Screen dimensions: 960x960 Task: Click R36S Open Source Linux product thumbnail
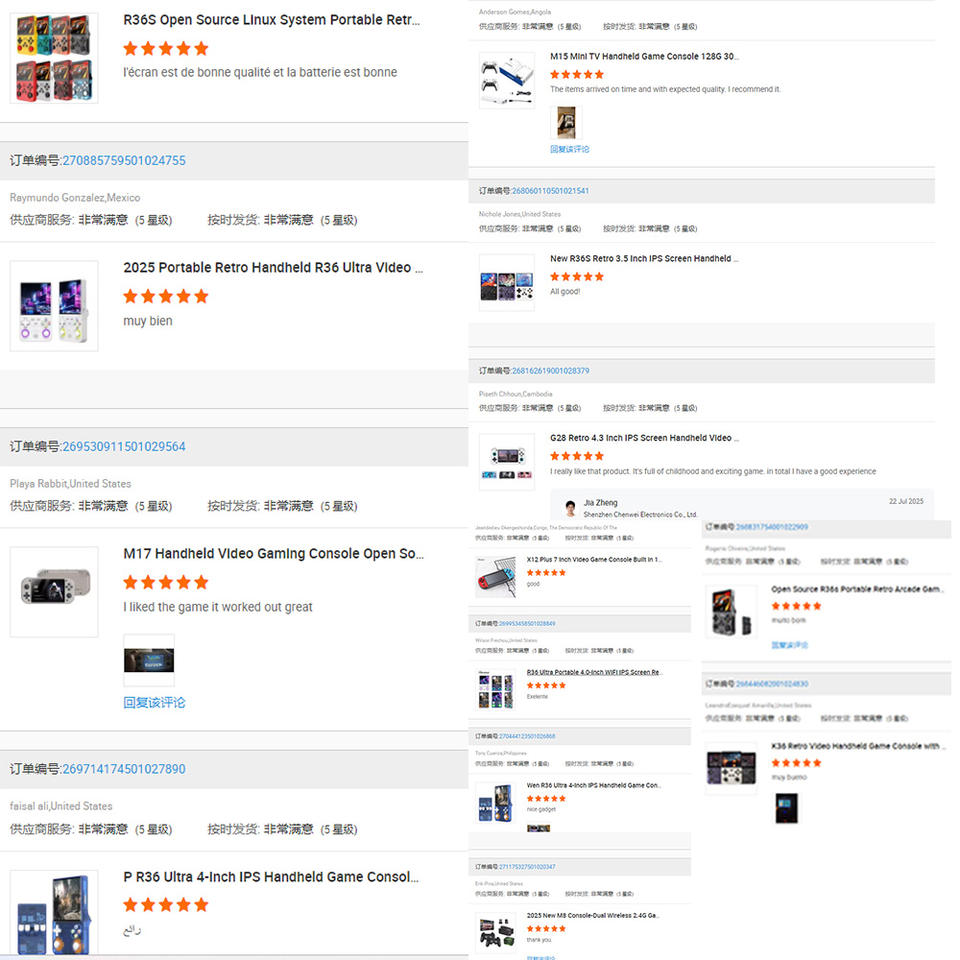(x=54, y=58)
